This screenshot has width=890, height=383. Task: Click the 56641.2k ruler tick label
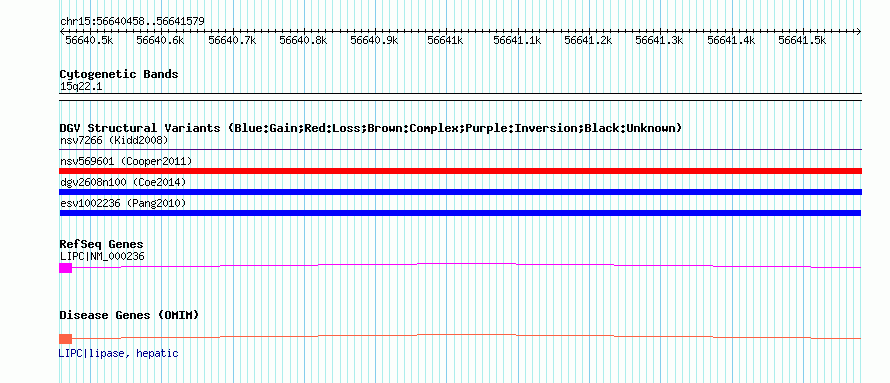point(588,41)
